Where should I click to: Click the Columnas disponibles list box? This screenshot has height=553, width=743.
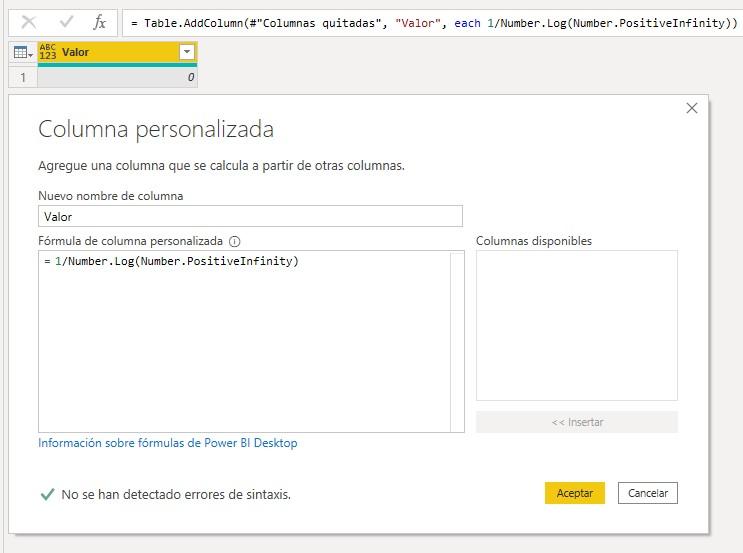click(x=576, y=325)
